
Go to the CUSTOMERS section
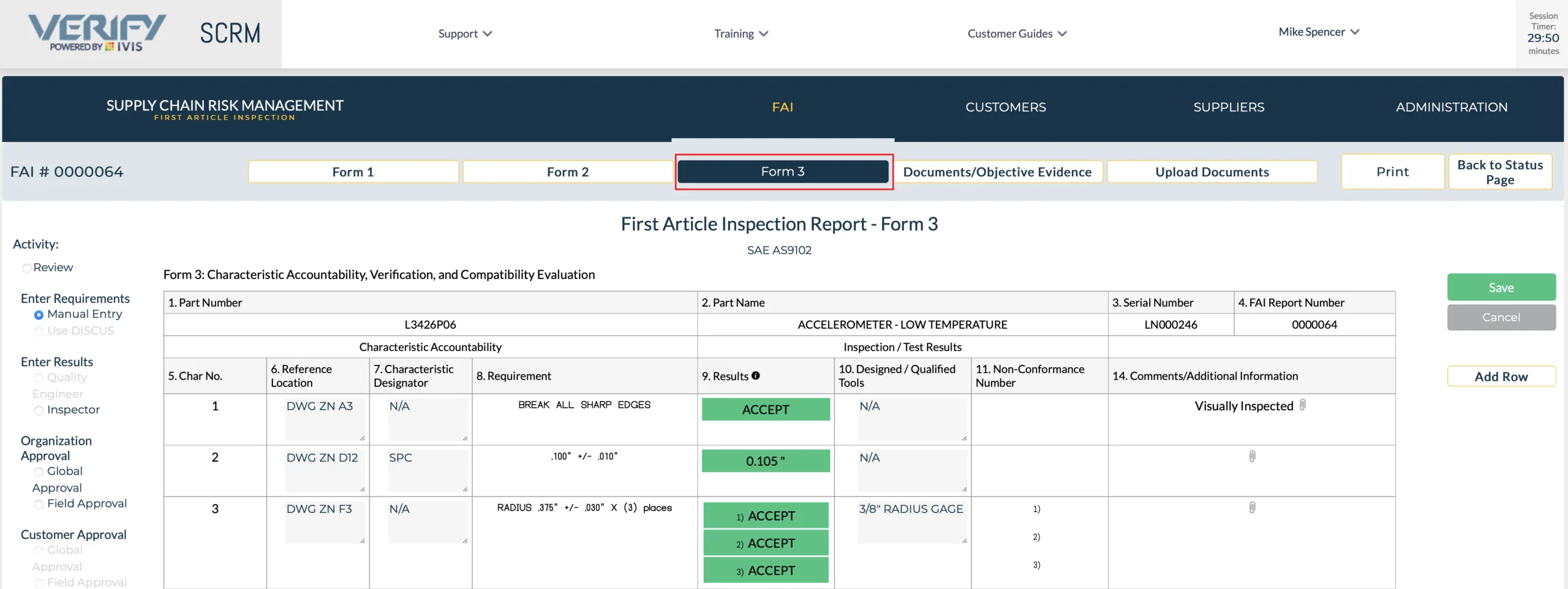coord(1006,107)
